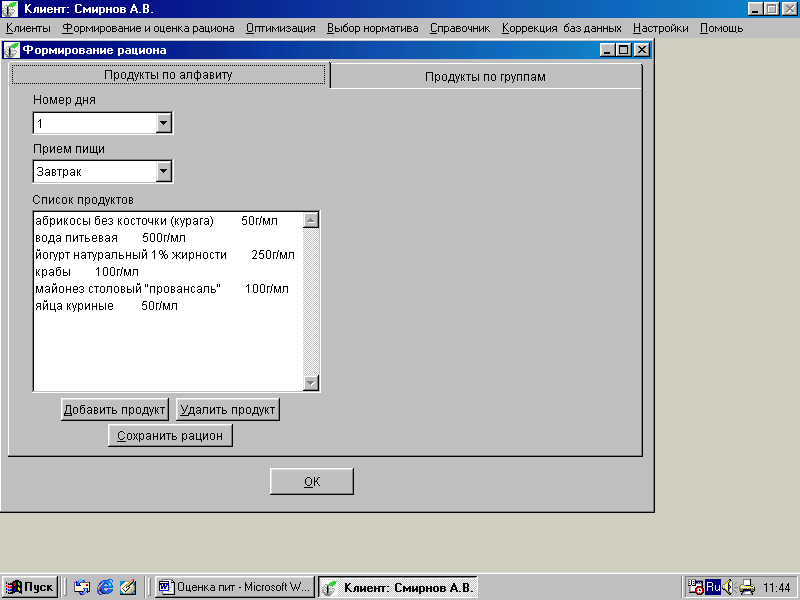
Task: Click the task scheduler tray icon
Action: [x=695, y=587]
